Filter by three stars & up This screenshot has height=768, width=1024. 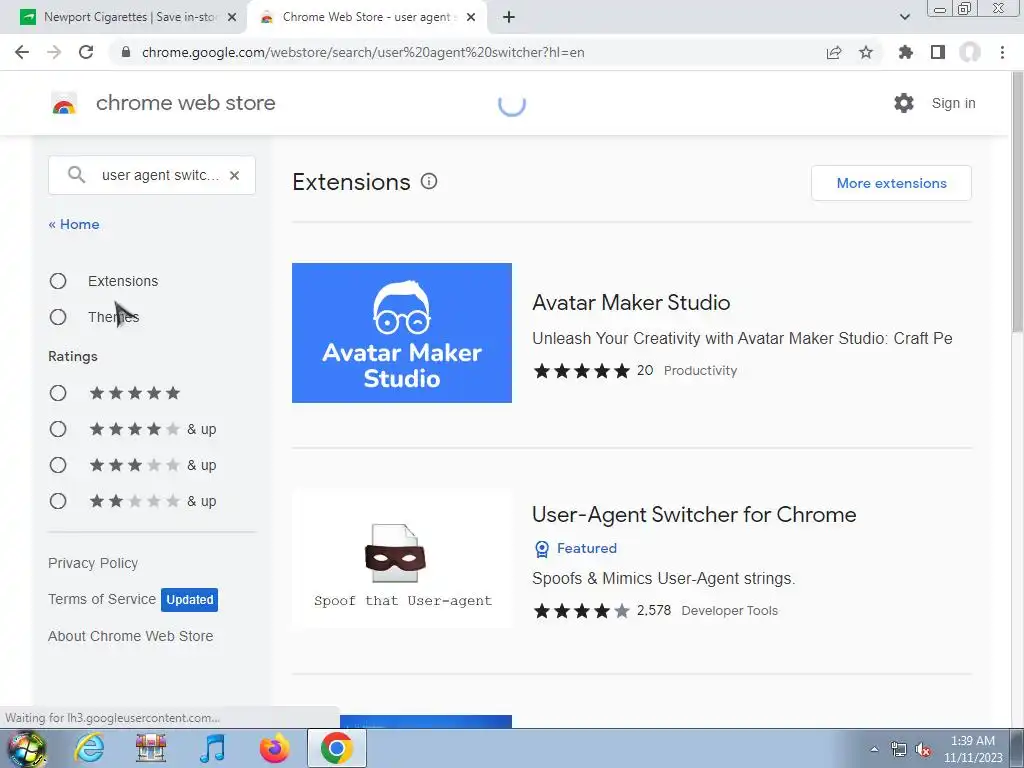pos(58,465)
